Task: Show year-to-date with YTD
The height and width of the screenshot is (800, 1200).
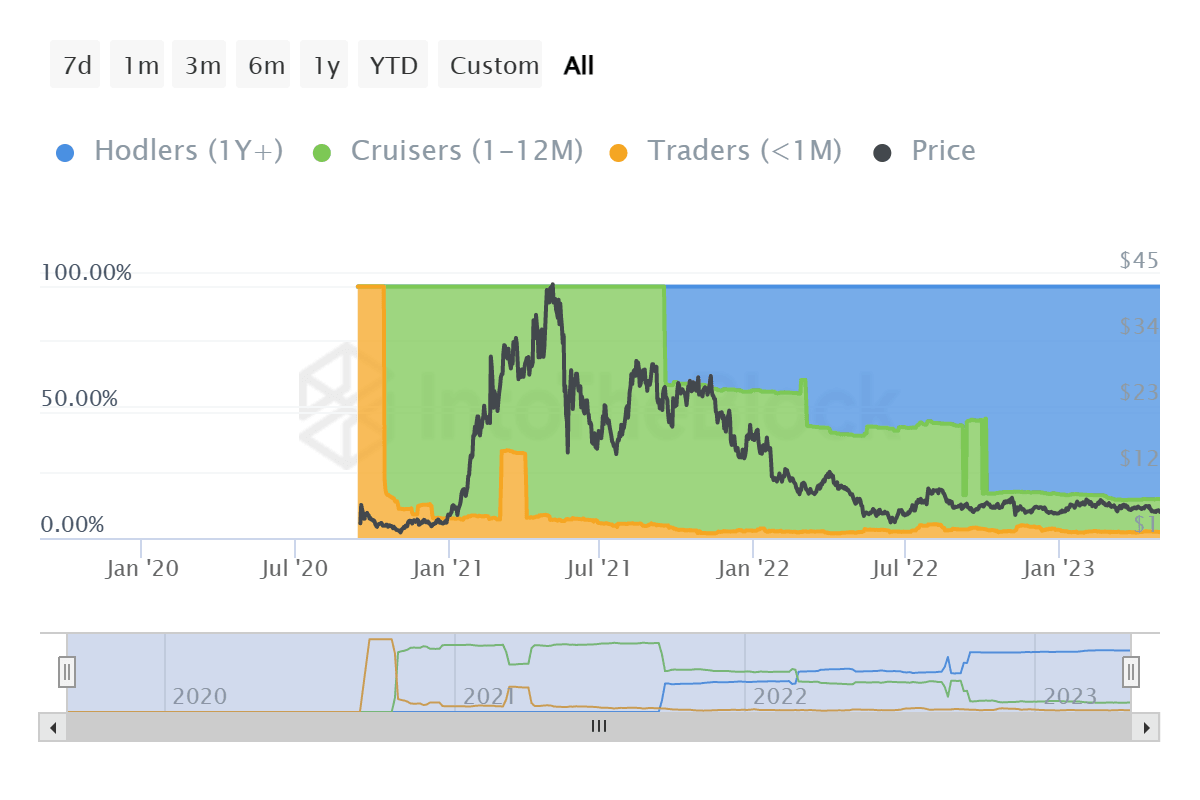Action: point(393,66)
